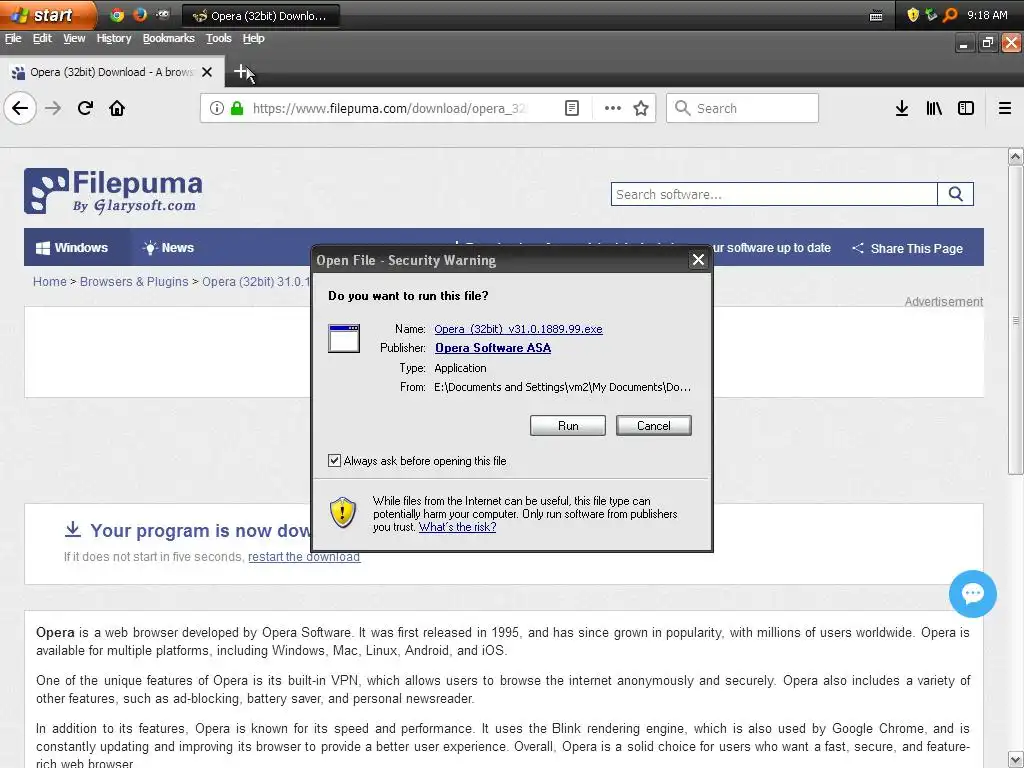Image resolution: width=1024 pixels, height=768 pixels.
Task: Go to the Firefox home page
Action: pos(117,108)
